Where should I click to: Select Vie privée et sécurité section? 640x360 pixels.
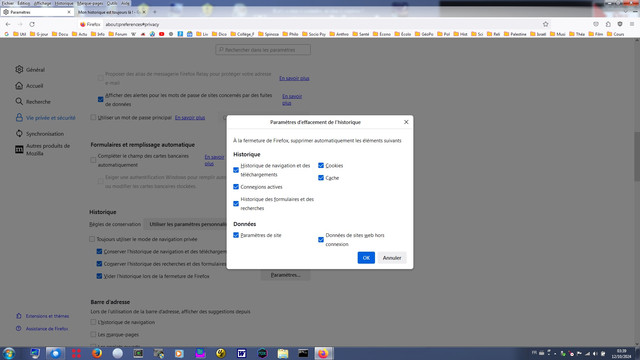pyautogui.click(x=45, y=118)
